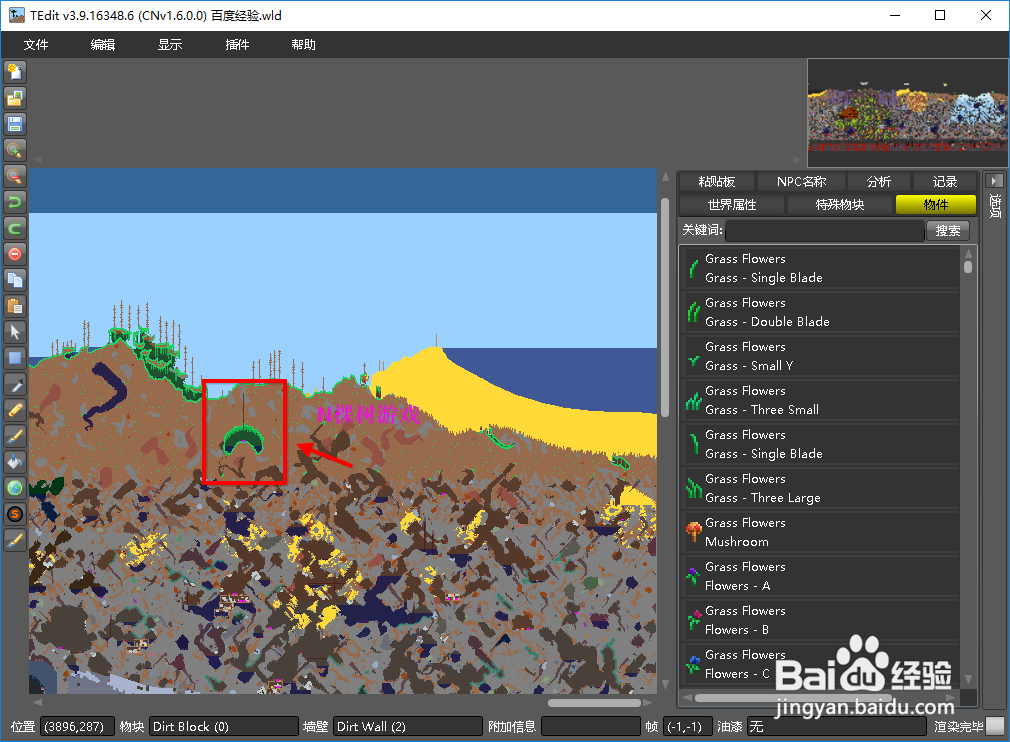The image size is (1010, 742).
Task: Click the frame value (-1,-1)
Action: 687,727
